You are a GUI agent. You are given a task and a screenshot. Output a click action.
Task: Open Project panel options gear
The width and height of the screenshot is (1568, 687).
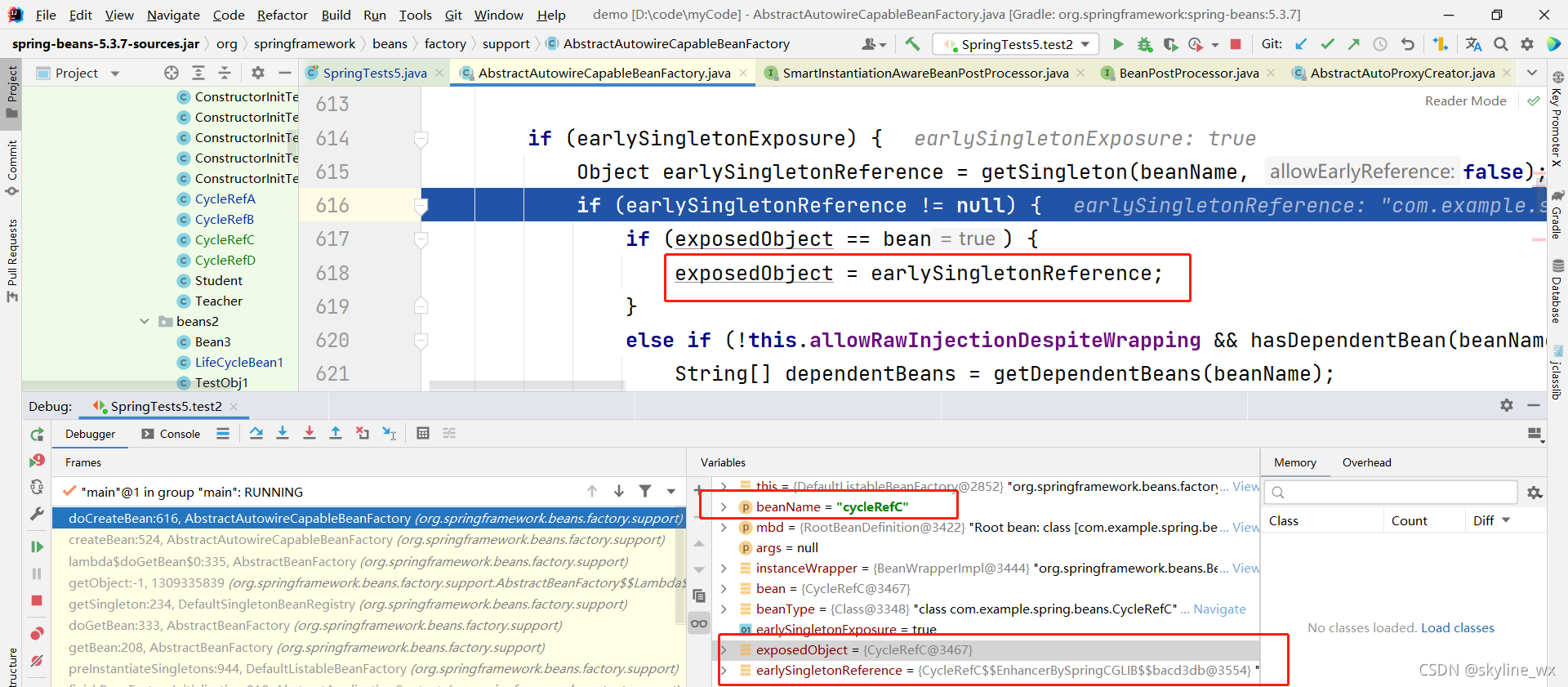258,73
